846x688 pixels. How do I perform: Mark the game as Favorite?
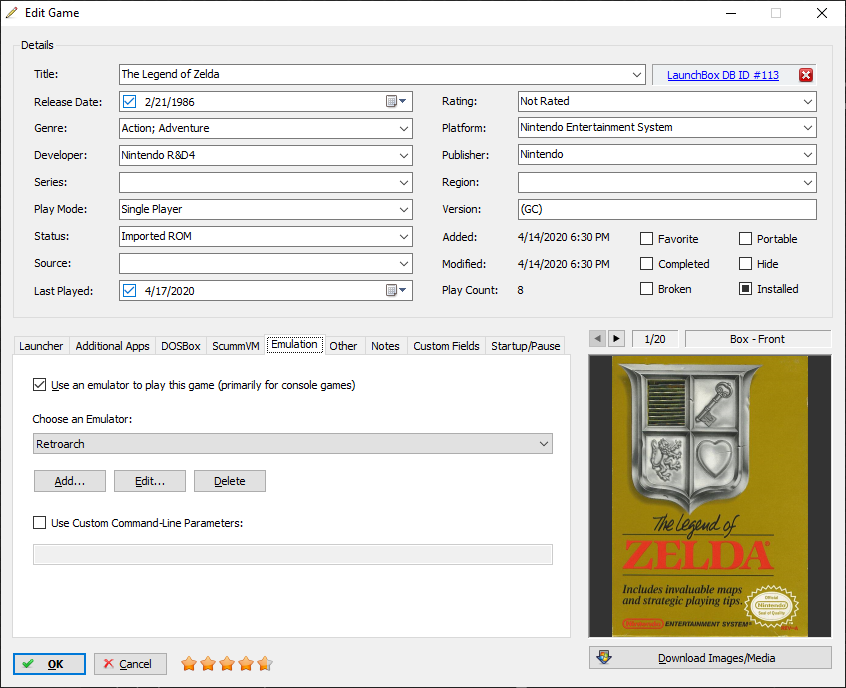click(646, 239)
